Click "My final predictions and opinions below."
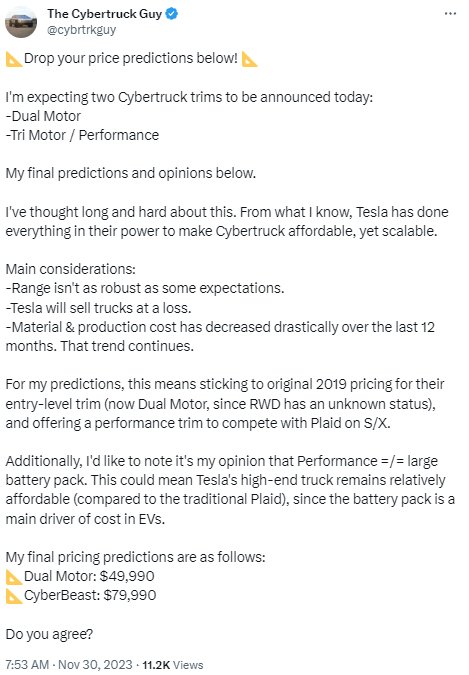 (x=130, y=173)
